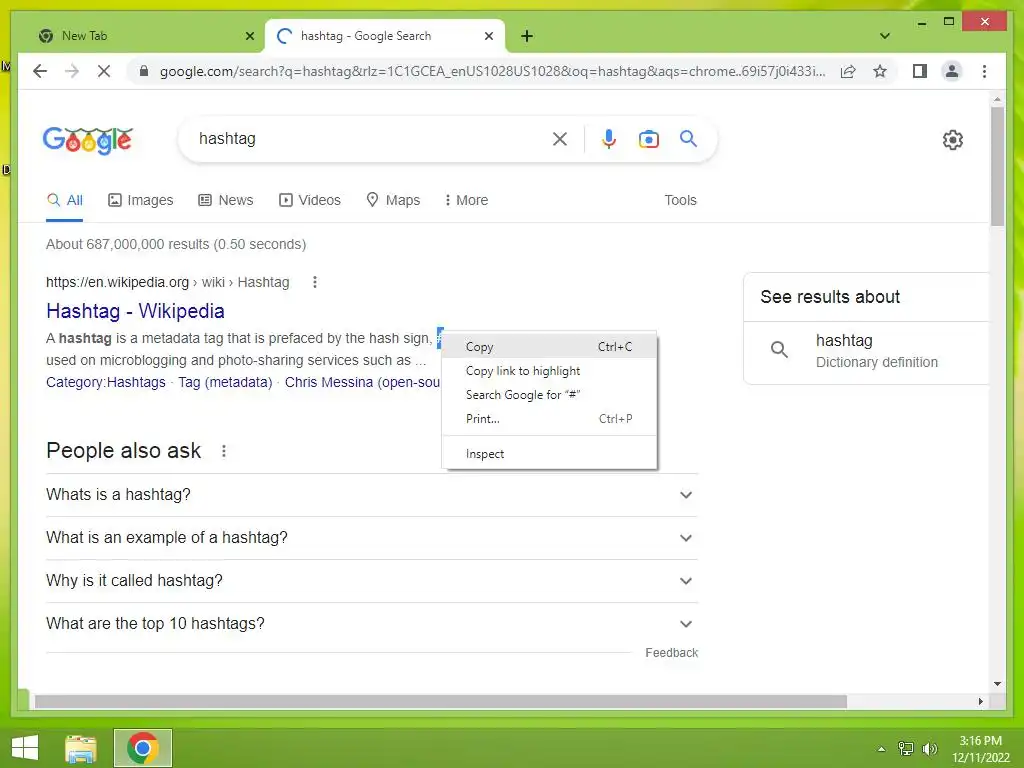The height and width of the screenshot is (768, 1024).
Task: Open the Chrome side panel icon
Action: click(920, 71)
